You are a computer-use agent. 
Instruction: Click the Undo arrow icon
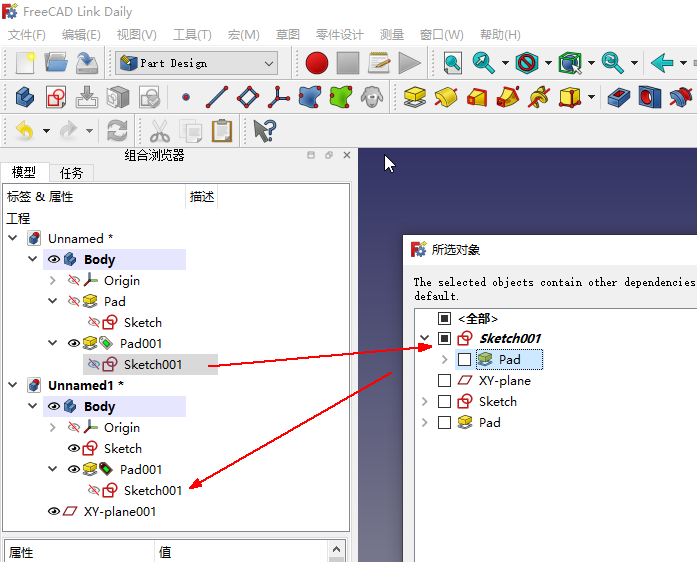click(x=25, y=131)
